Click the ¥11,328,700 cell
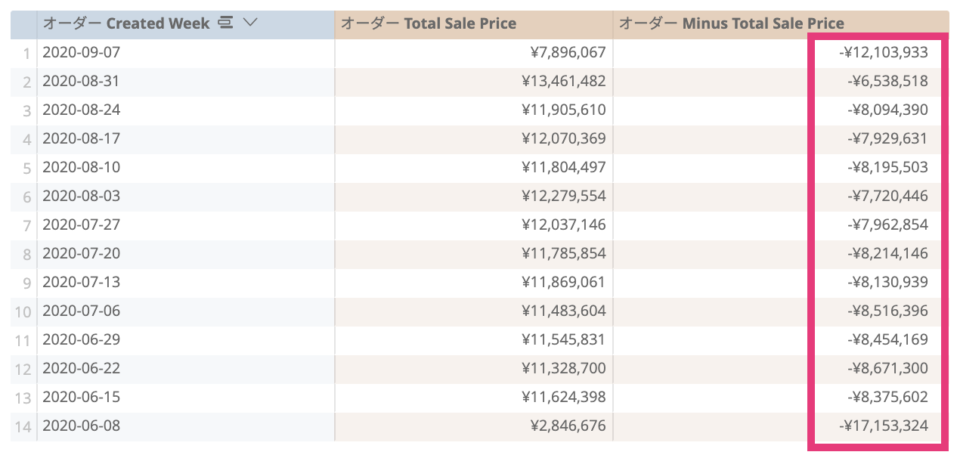 pyautogui.click(x=563, y=368)
